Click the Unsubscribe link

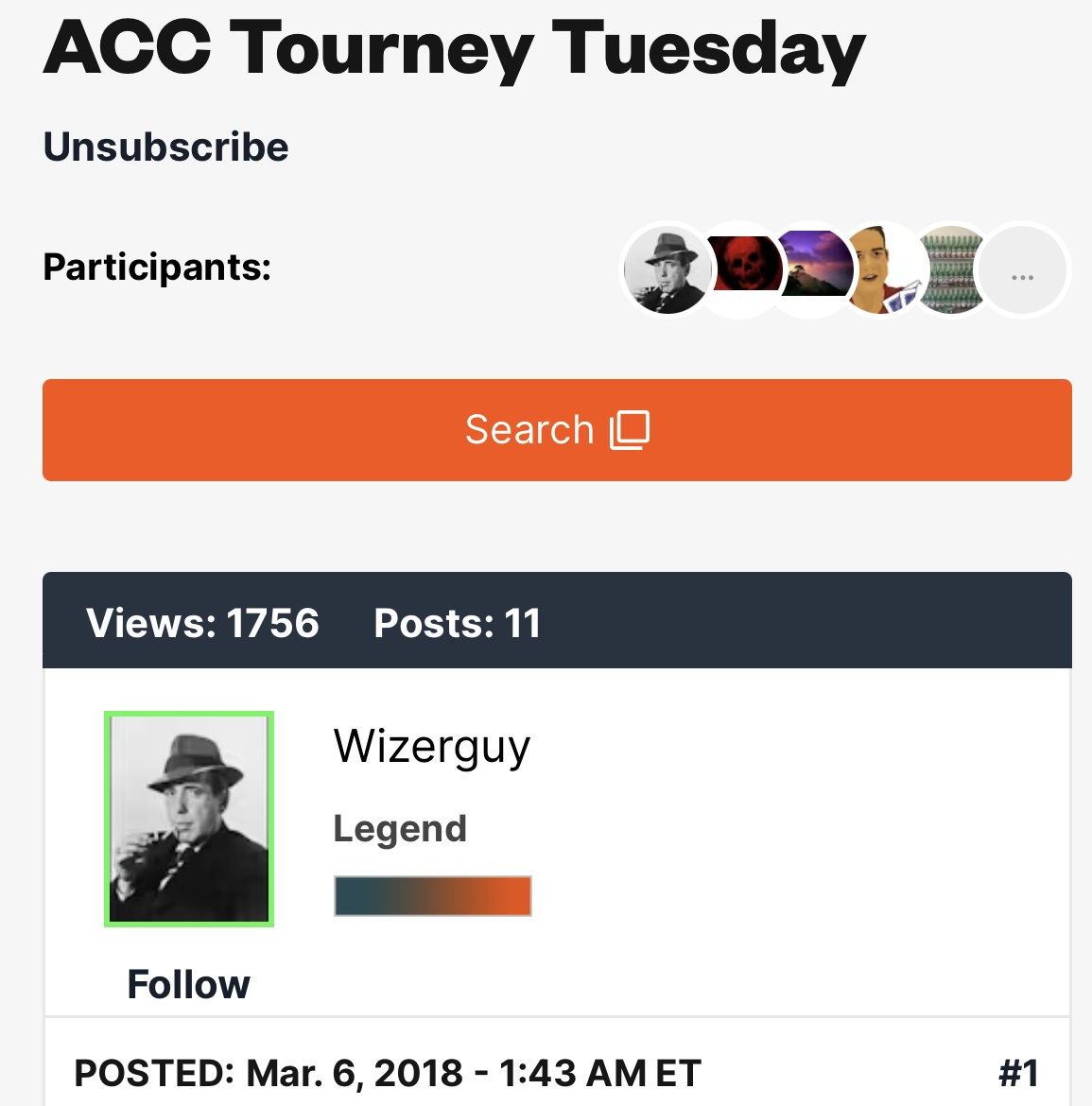[165, 147]
